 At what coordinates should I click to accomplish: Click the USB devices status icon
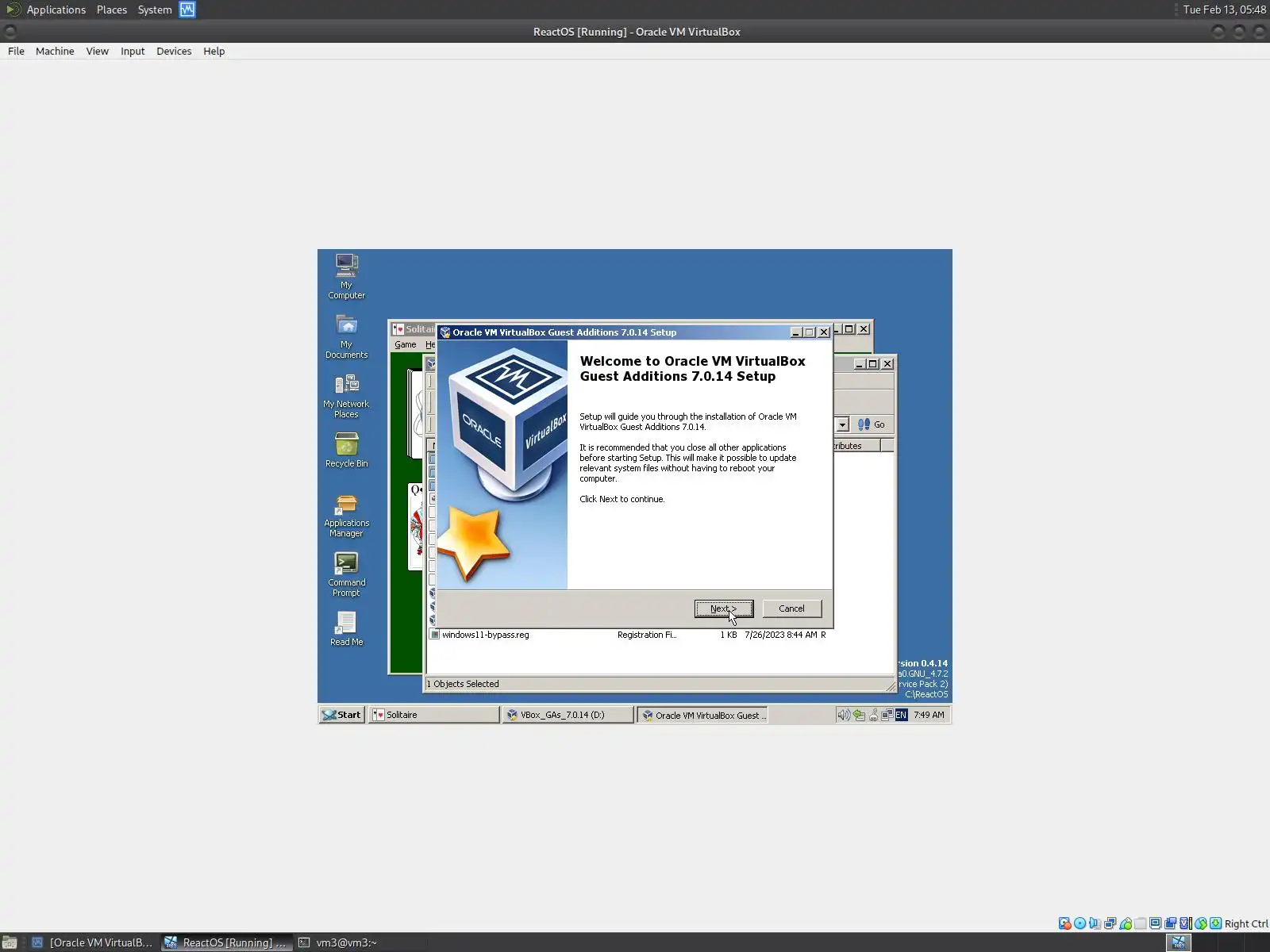[1126, 923]
